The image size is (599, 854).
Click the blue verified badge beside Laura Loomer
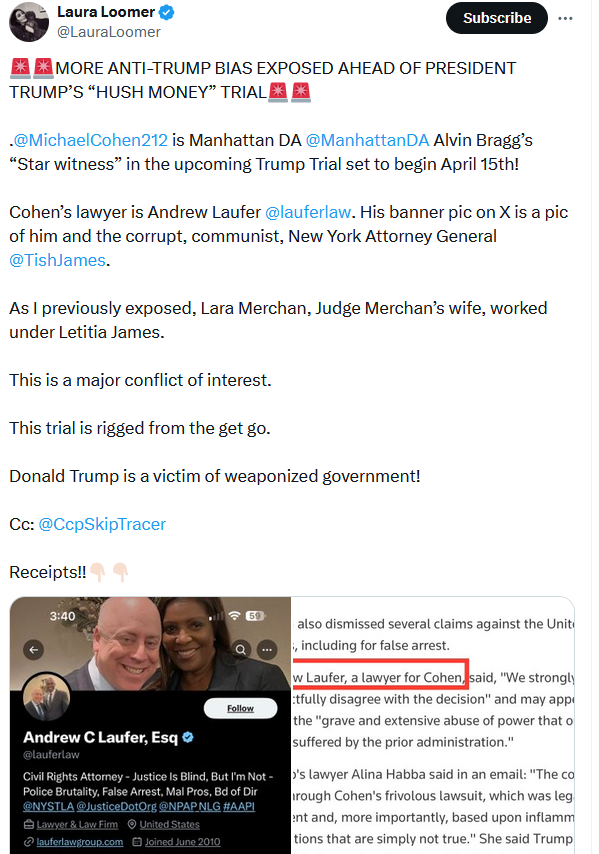coord(166,12)
